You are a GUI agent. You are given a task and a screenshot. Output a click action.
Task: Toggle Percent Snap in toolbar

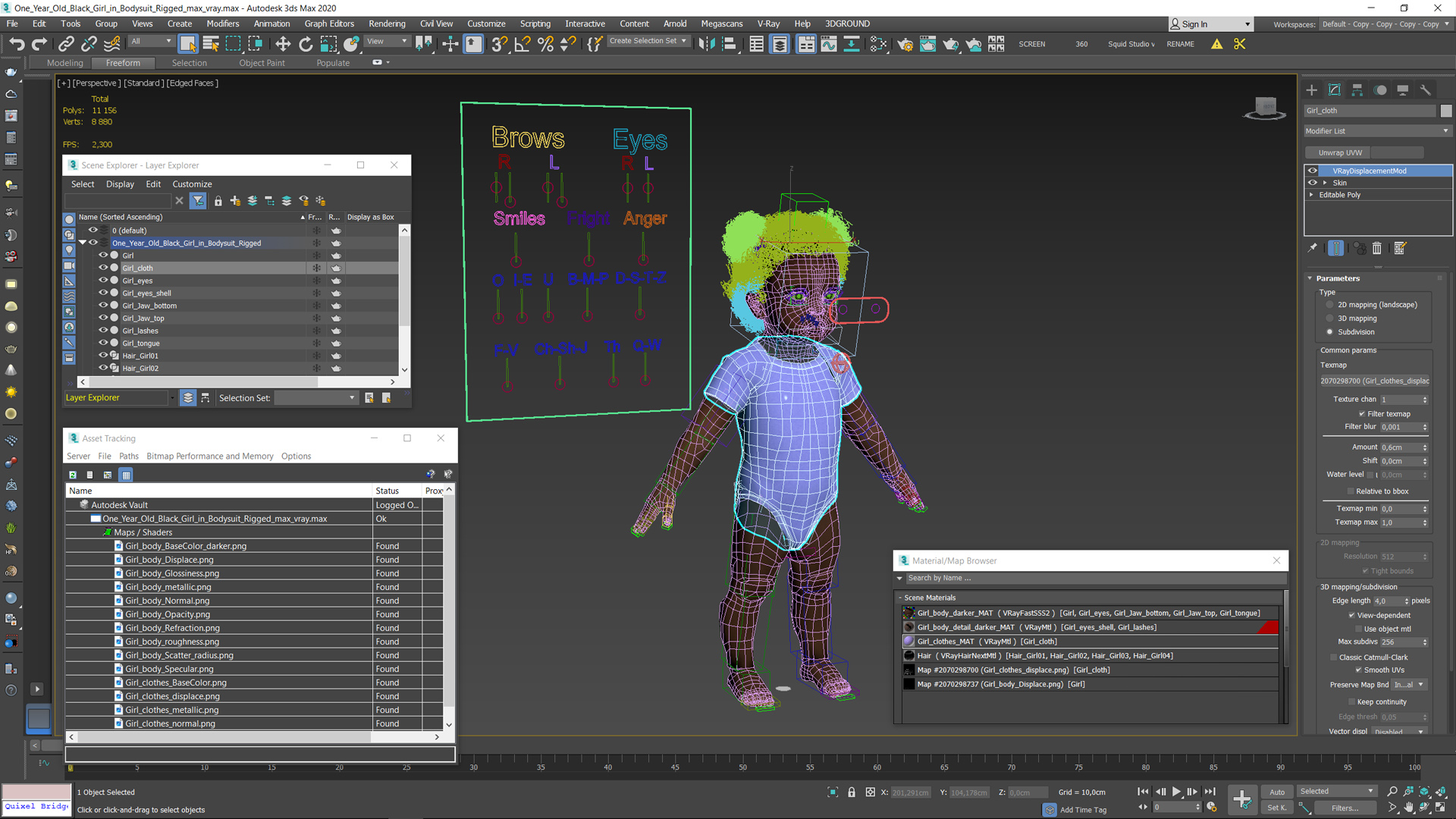(545, 44)
